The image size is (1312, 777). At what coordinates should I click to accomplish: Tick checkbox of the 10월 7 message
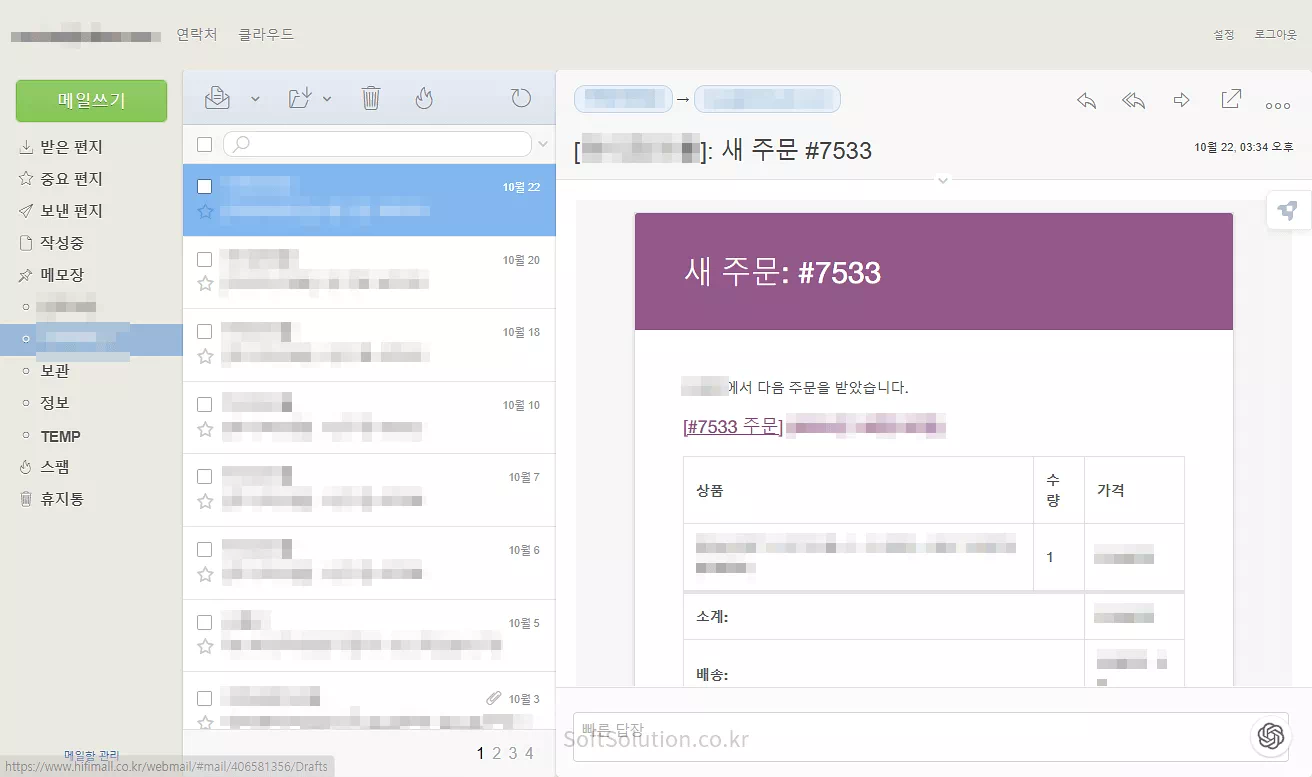coord(205,477)
